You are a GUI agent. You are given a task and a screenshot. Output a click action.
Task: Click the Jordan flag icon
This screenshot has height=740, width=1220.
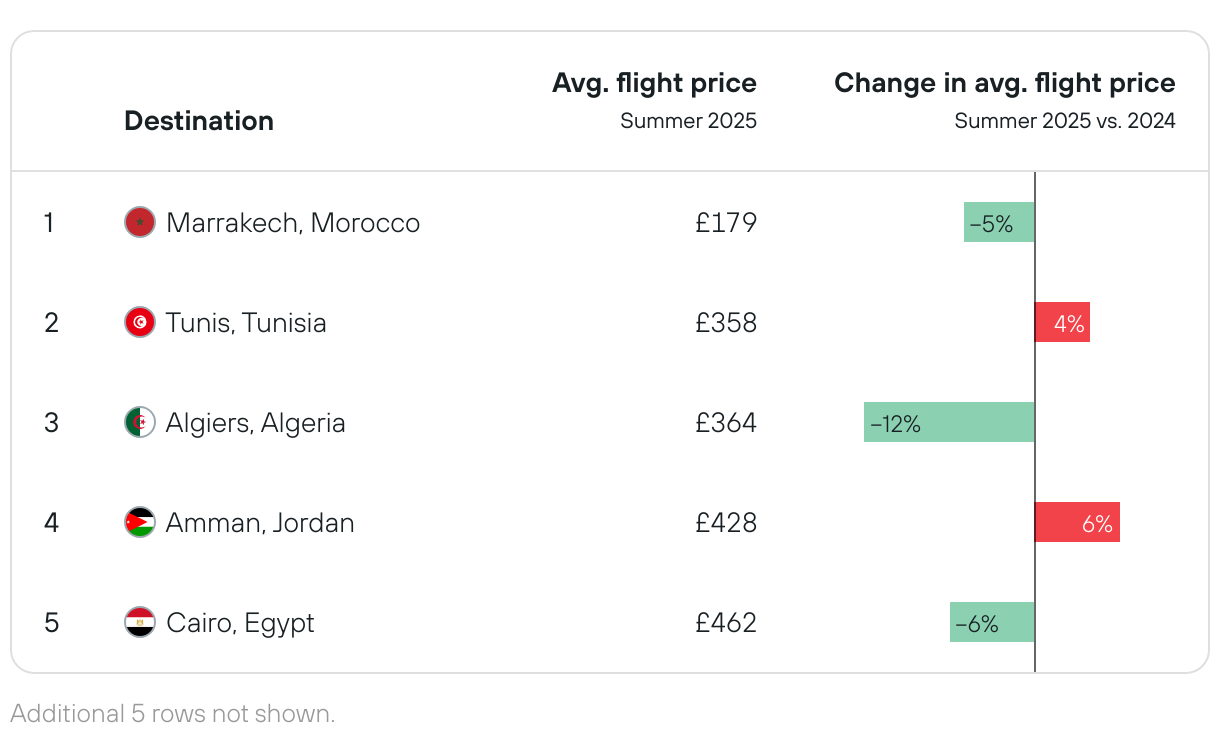pyautogui.click(x=140, y=522)
